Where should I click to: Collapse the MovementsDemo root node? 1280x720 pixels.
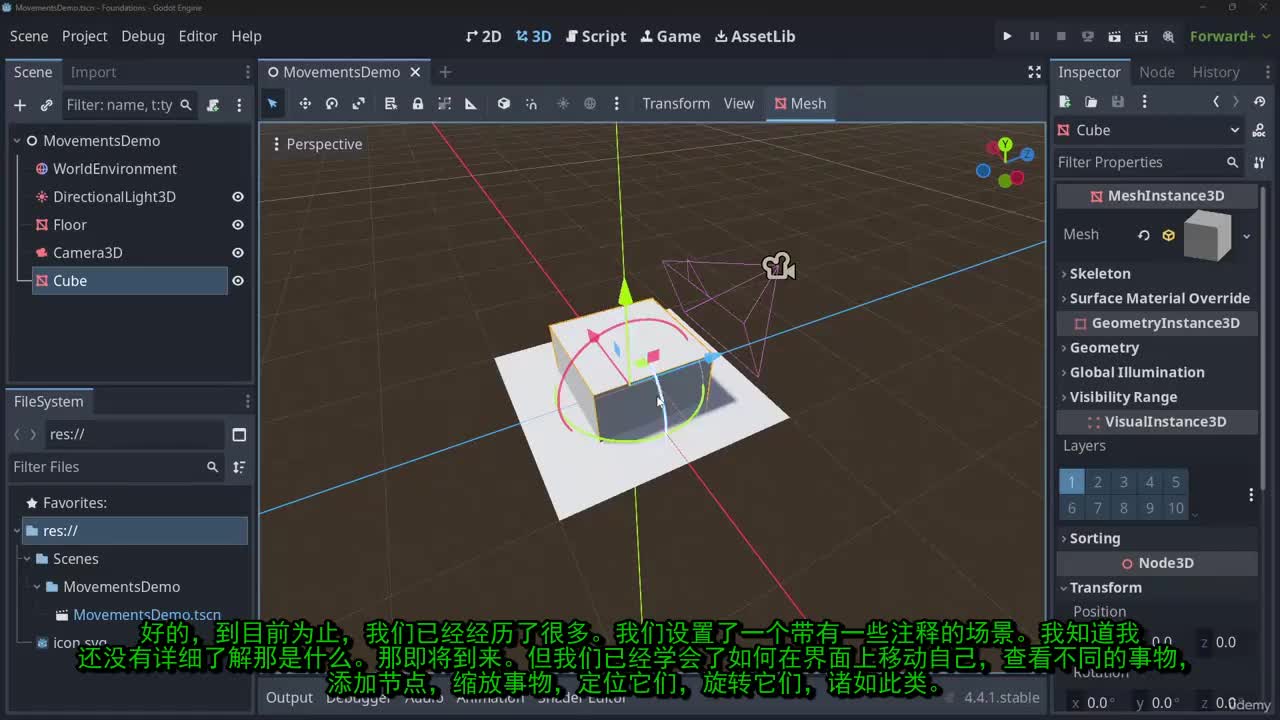click(x=17, y=141)
